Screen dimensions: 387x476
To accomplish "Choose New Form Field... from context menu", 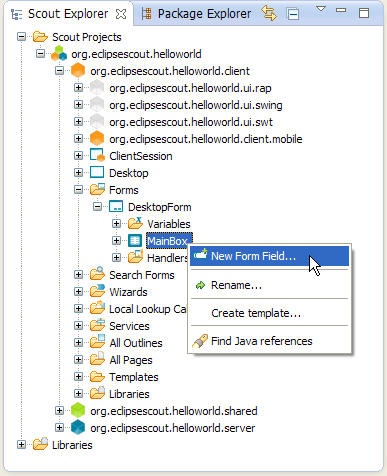I will coord(269,256).
